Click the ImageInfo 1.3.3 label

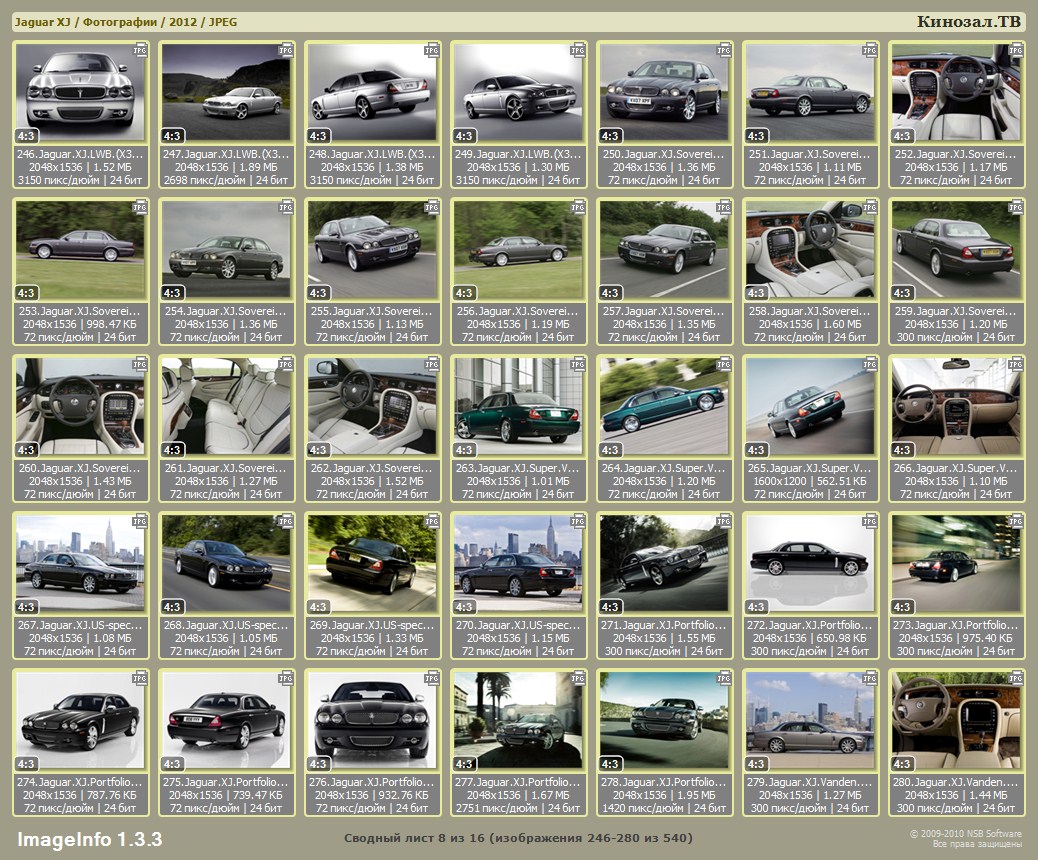pos(89,838)
